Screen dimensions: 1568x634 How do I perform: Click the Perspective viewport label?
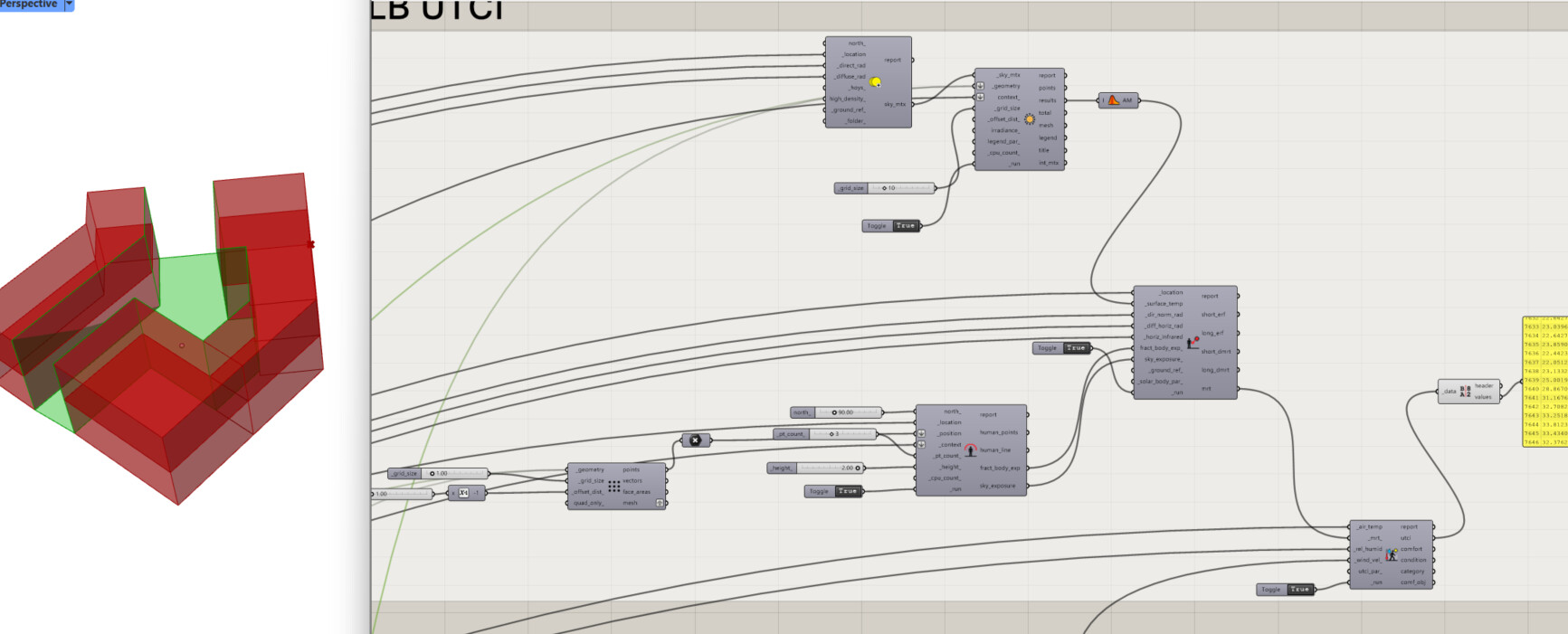[x=29, y=5]
